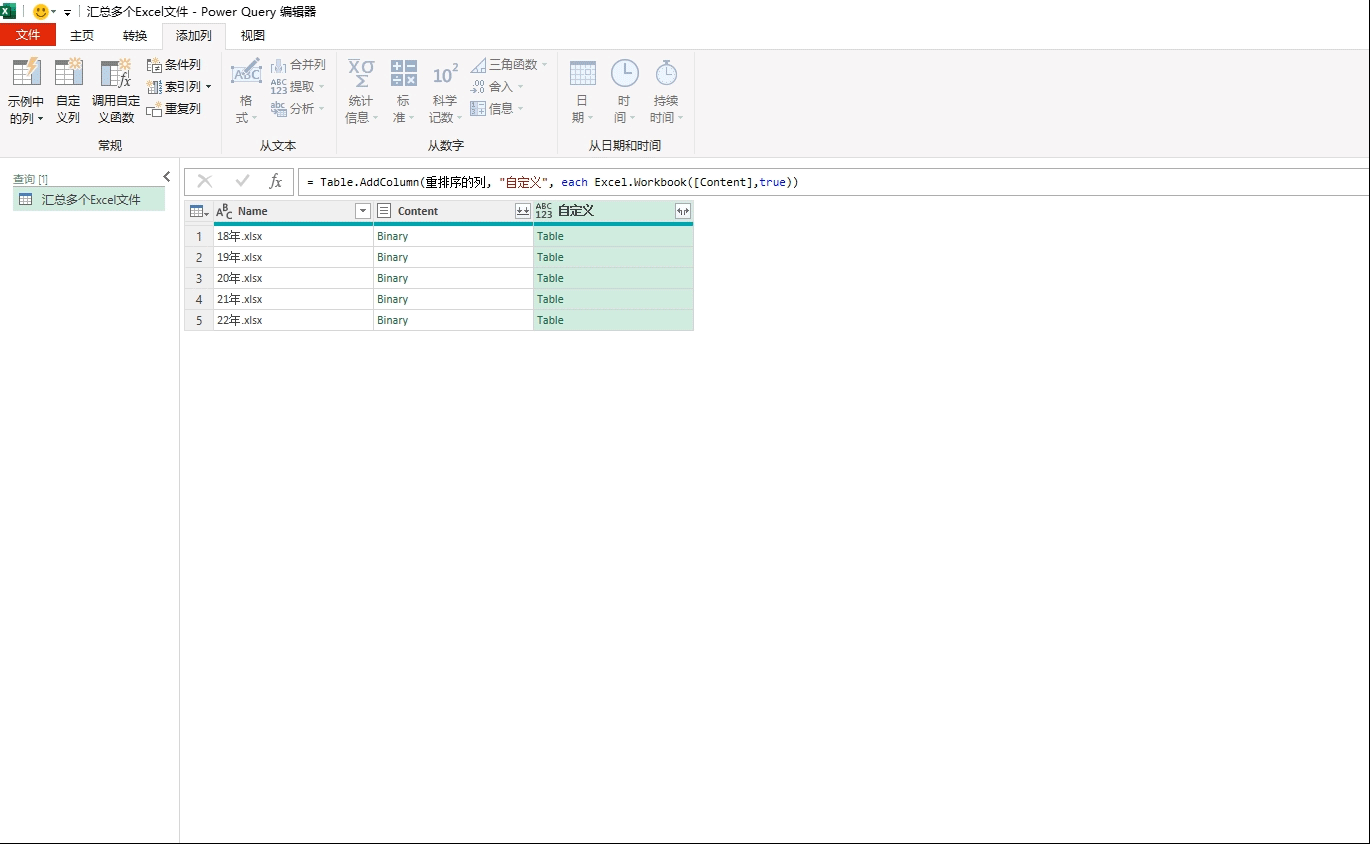Select the 自定义 column header
1370x844 pixels.
point(613,211)
